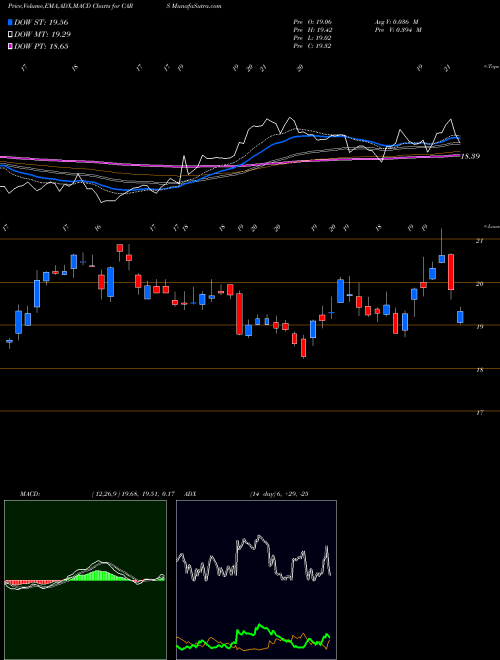
Task: Click the 'ADX' panel heading
Action: pyautogui.click(x=190, y=494)
